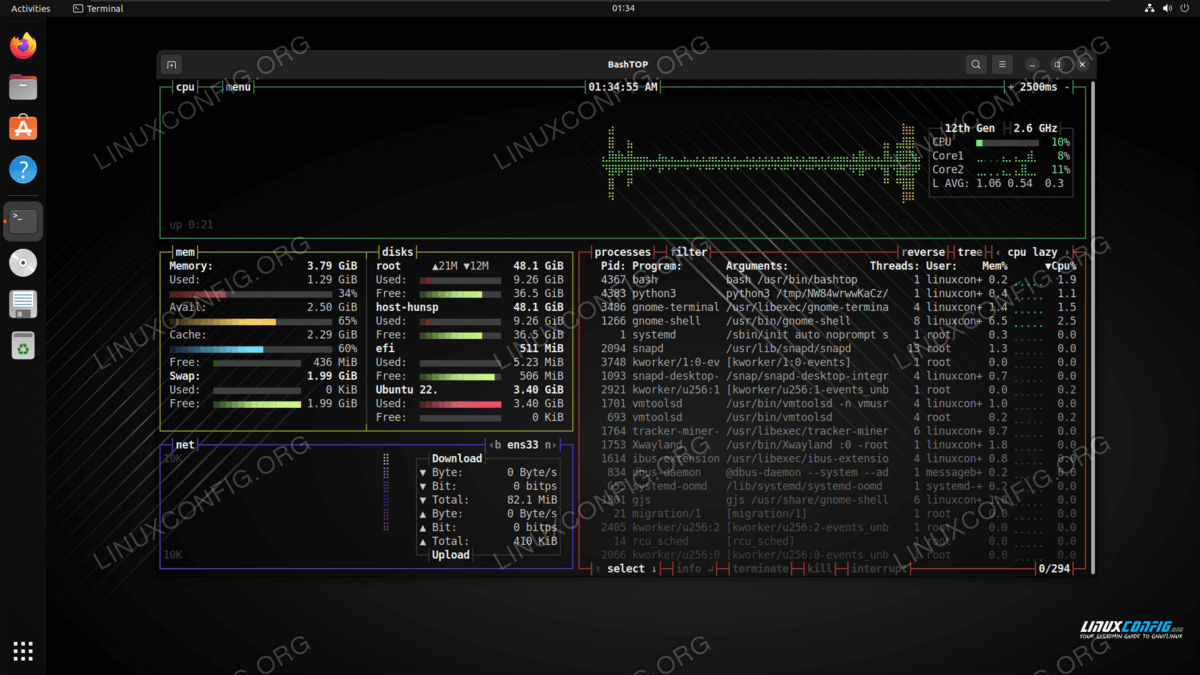Click the ens33 network device name
Image resolution: width=1200 pixels, height=675 pixels.
[522, 445]
